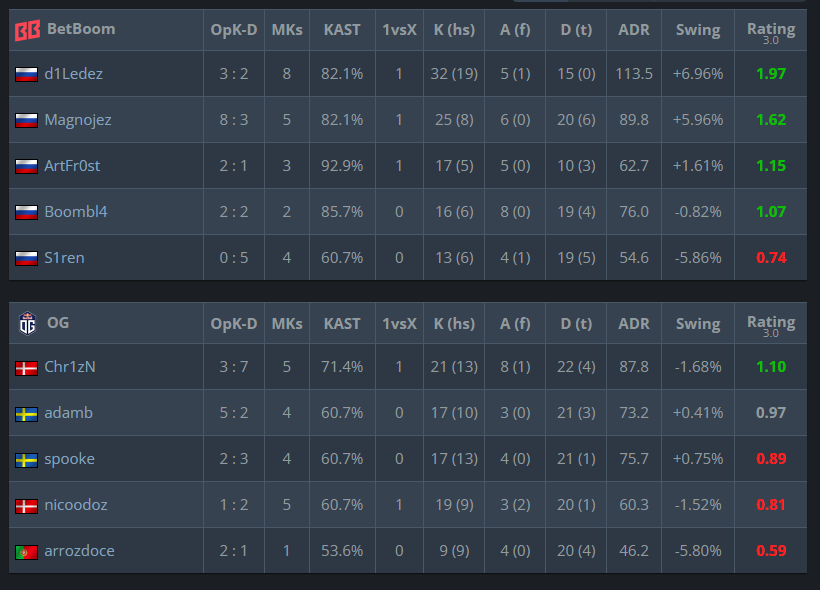Screen dimensions: 820x590
Task: Click the OG Swing column header
Action: [x=698, y=324]
